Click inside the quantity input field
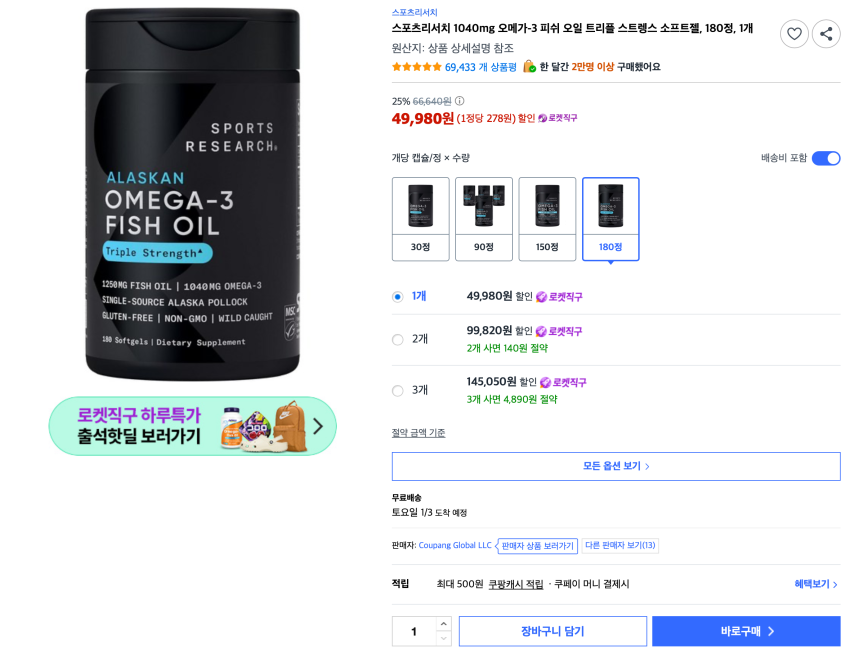This screenshot has width=850, height=655. (x=414, y=631)
